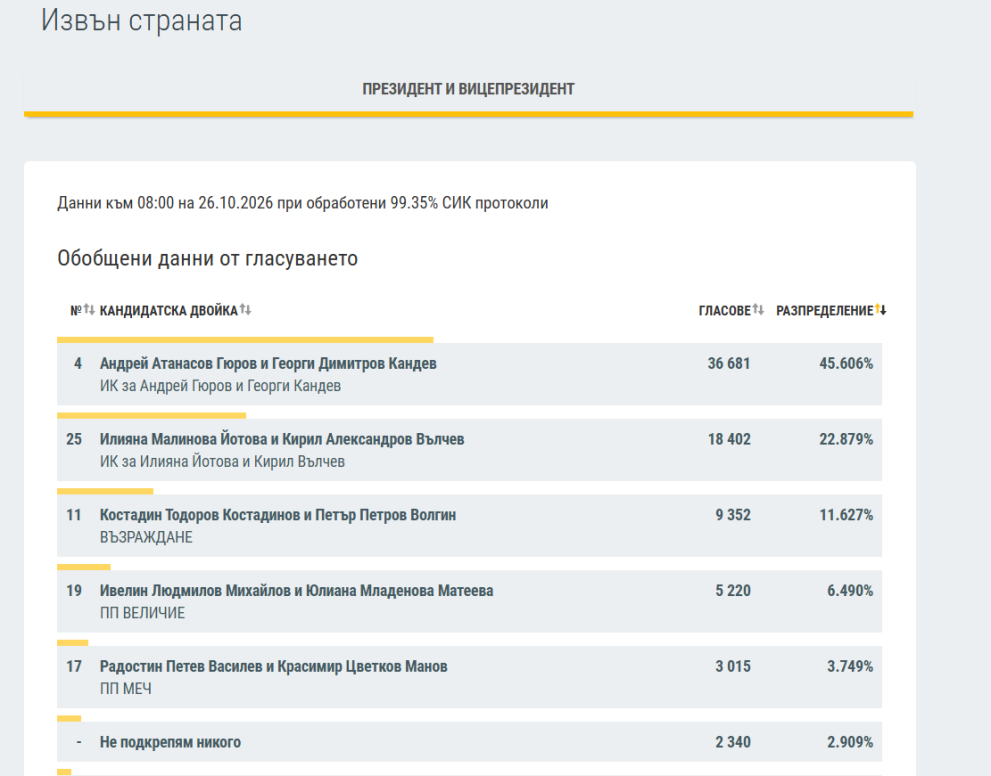Click candidate number 17 cell

(x=74, y=667)
